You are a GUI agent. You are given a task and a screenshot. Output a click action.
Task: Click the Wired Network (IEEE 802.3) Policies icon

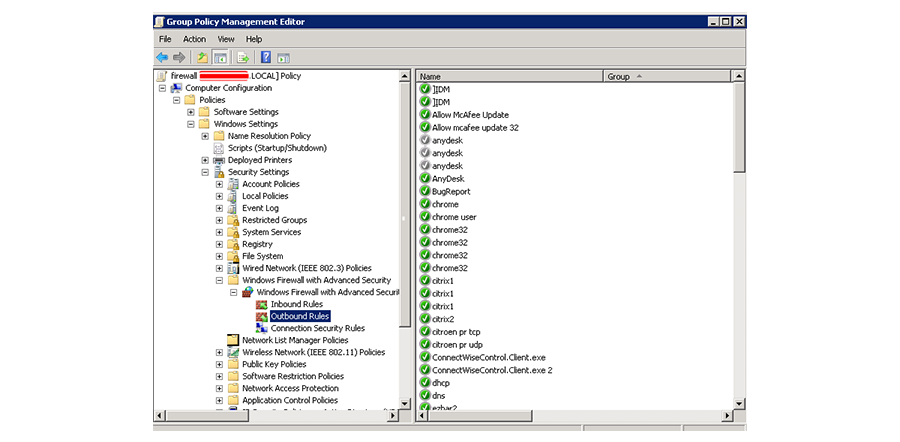[233, 268]
